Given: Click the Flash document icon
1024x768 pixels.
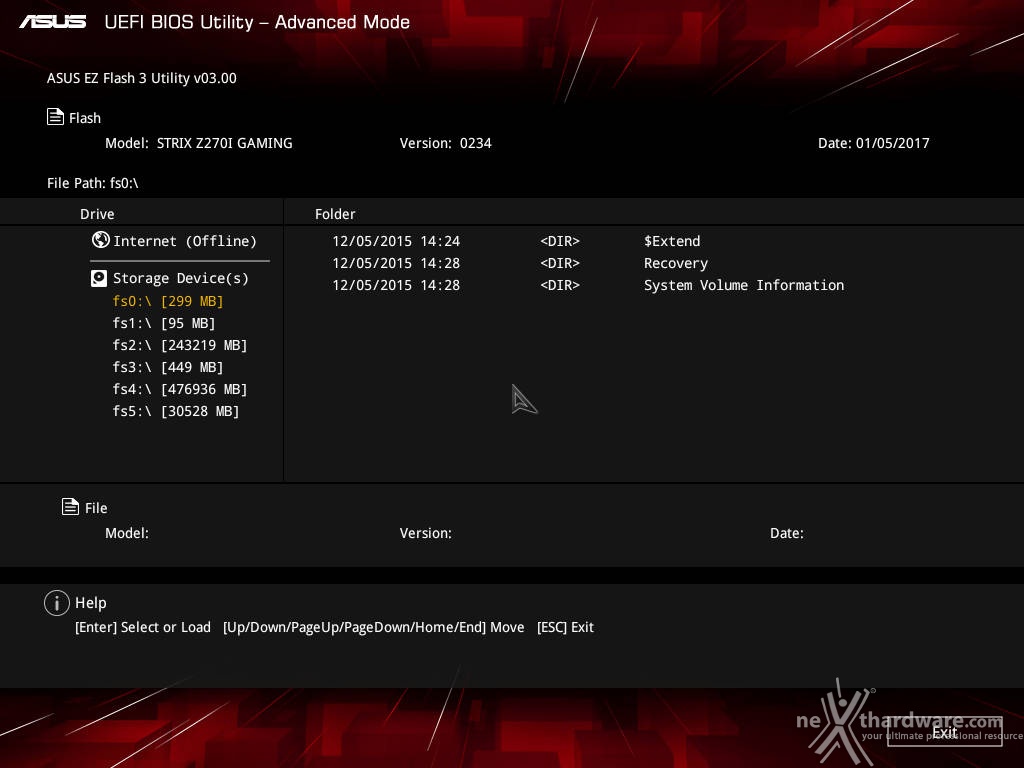Looking at the screenshot, I should [56, 117].
